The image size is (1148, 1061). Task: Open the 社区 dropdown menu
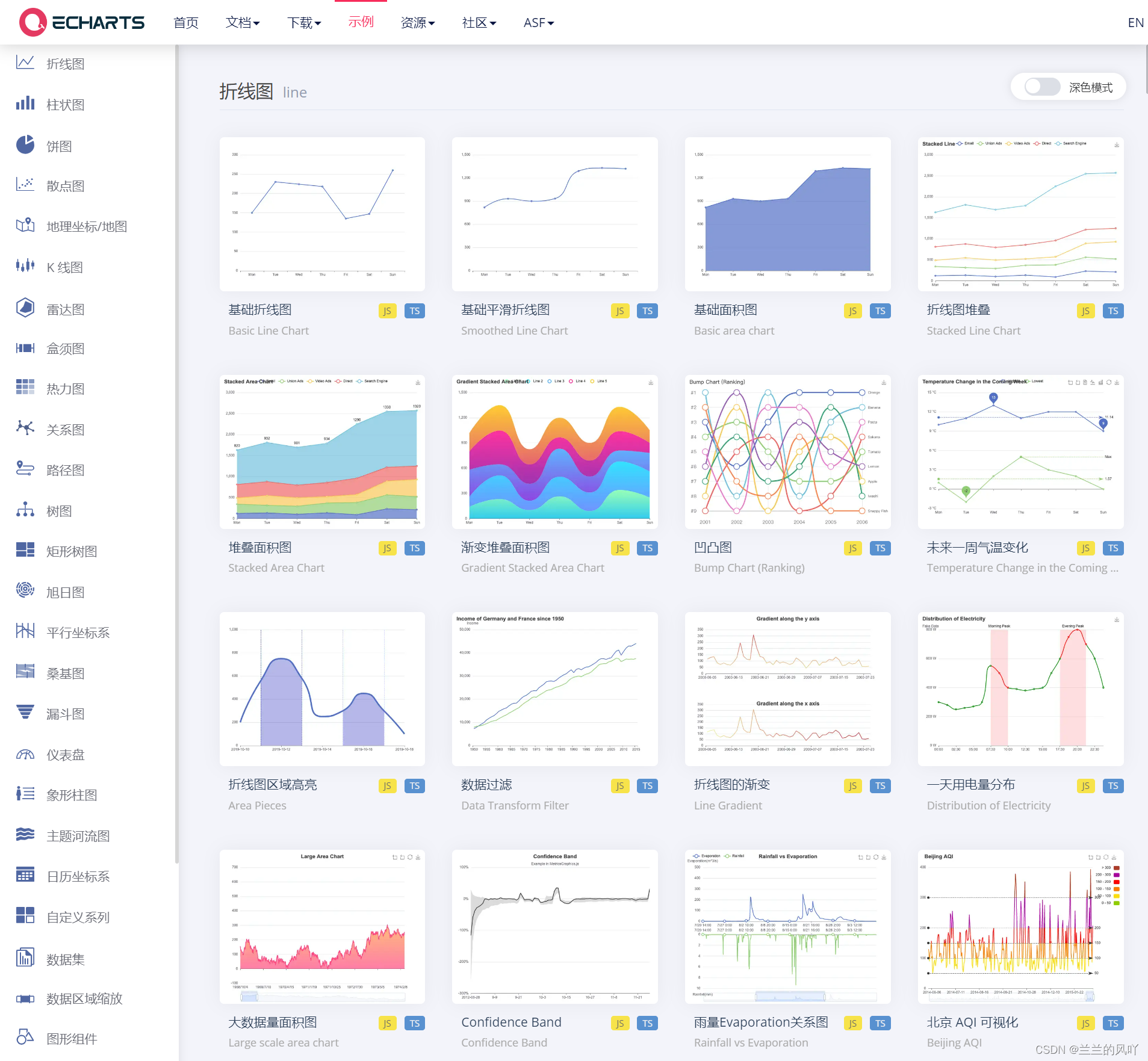click(x=479, y=22)
